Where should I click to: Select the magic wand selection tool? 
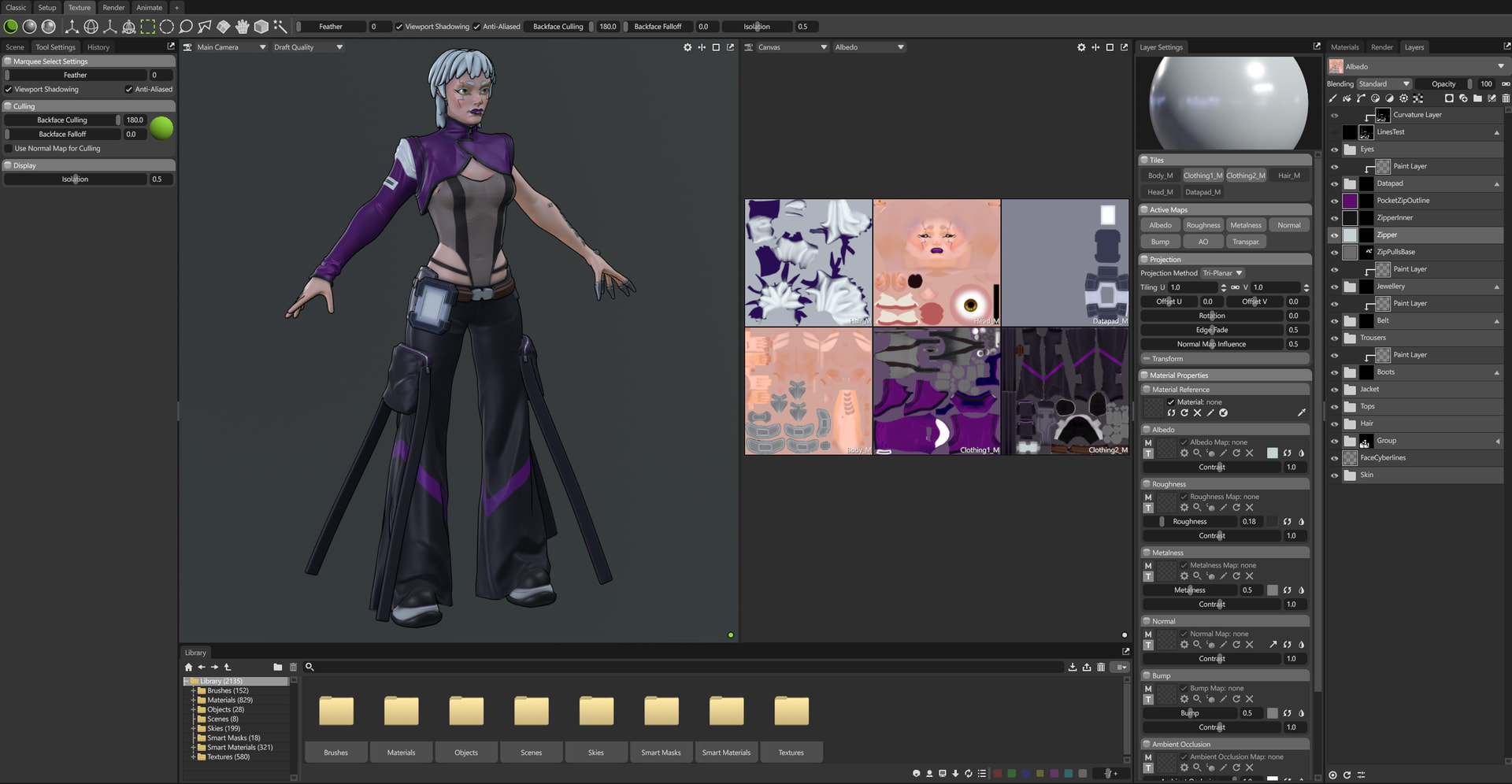[280, 27]
